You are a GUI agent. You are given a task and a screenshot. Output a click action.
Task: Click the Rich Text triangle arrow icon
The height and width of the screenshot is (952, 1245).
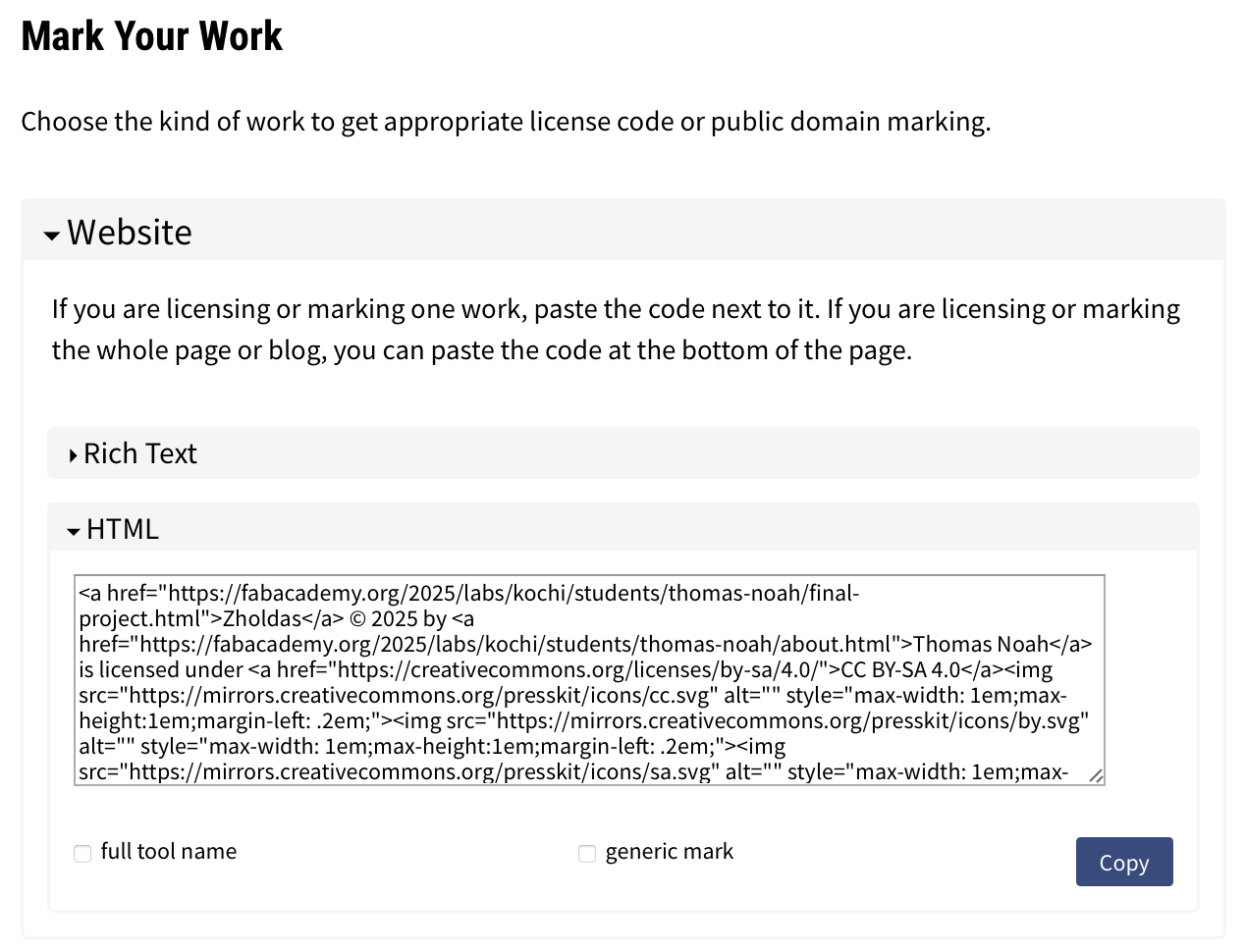pyautogui.click(x=74, y=455)
